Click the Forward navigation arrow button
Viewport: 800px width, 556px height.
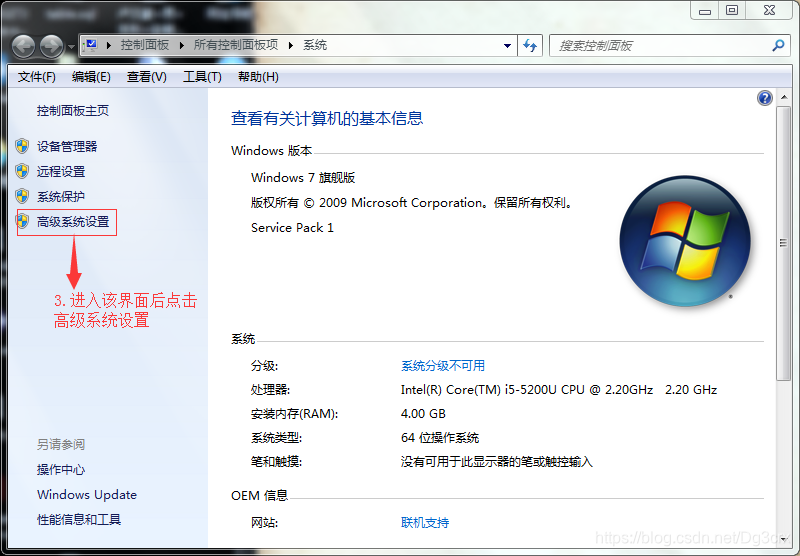point(52,46)
